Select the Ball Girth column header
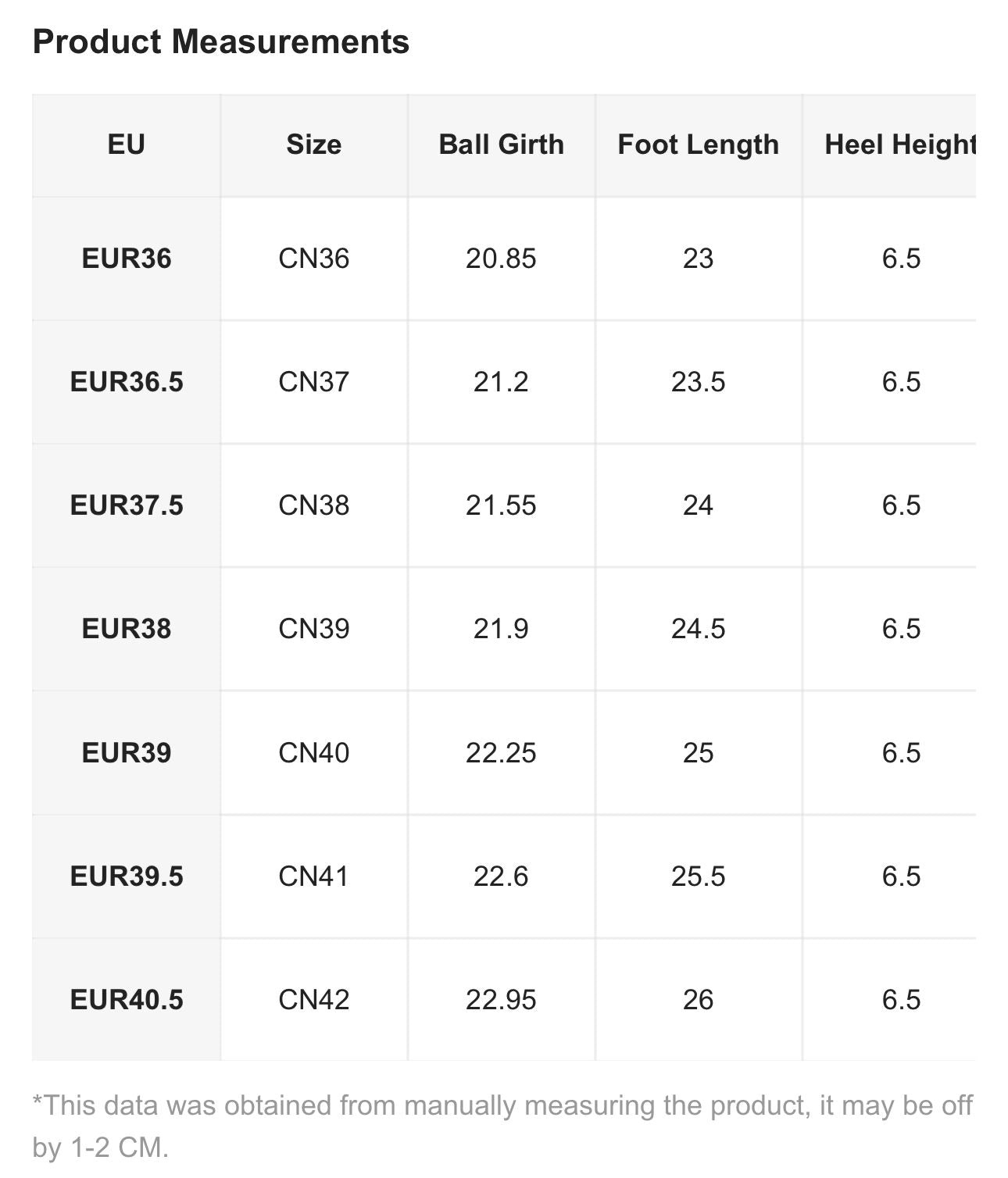The width and height of the screenshot is (1008, 1178). point(501,145)
